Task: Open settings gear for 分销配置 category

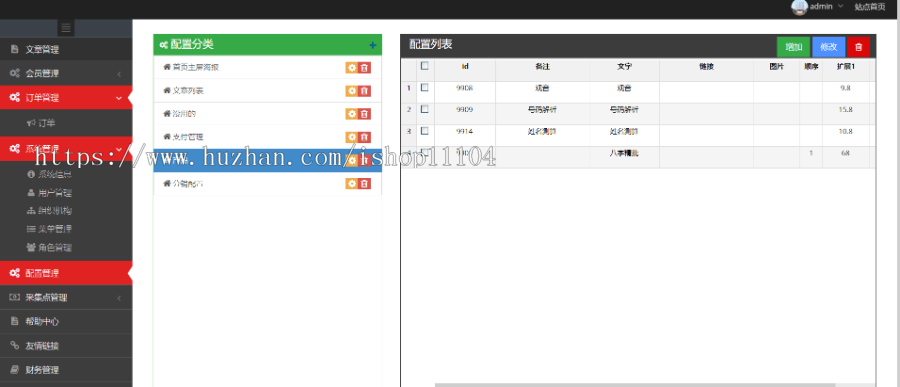Action: [351, 184]
